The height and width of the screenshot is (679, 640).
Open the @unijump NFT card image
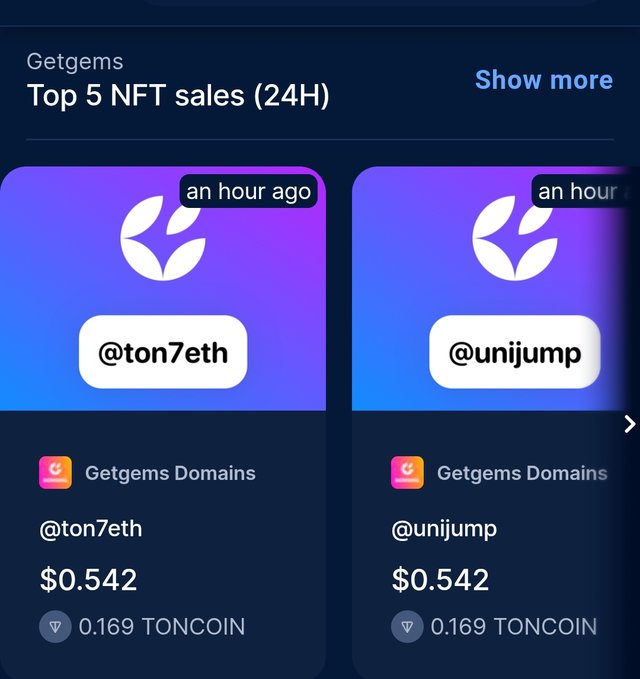[x=496, y=288]
